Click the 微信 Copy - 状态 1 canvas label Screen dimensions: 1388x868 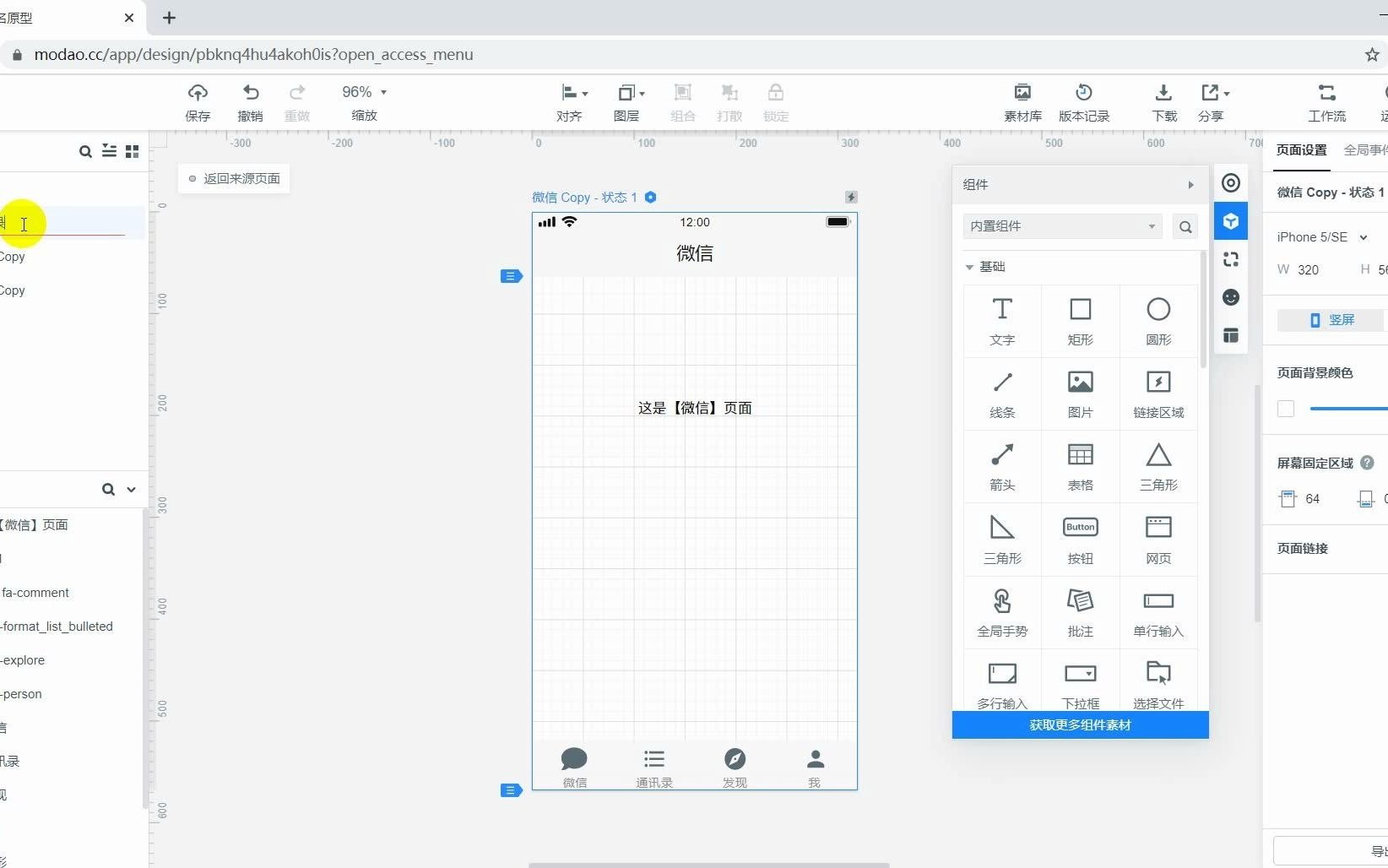click(x=584, y=198)
